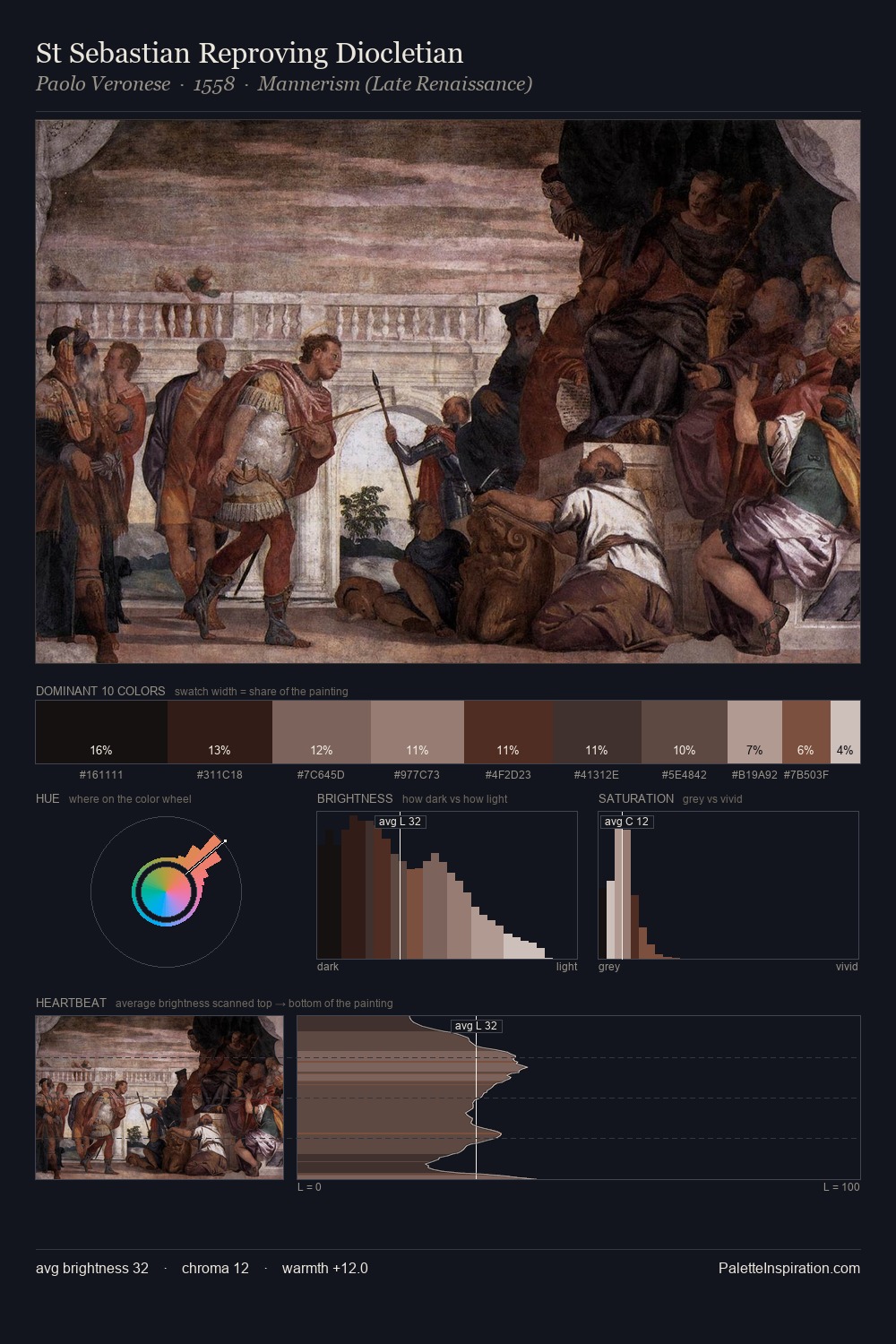
Task: Click the '#B19A92' hex code label
Action: point(754,775)
